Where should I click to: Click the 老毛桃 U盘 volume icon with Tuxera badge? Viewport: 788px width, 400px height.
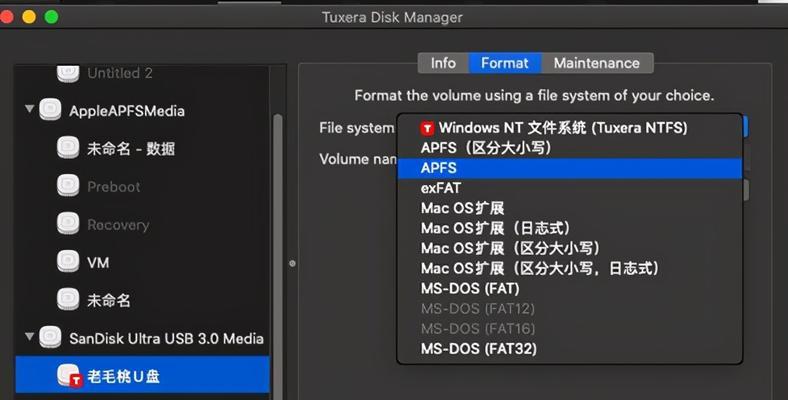pos(69,376)
